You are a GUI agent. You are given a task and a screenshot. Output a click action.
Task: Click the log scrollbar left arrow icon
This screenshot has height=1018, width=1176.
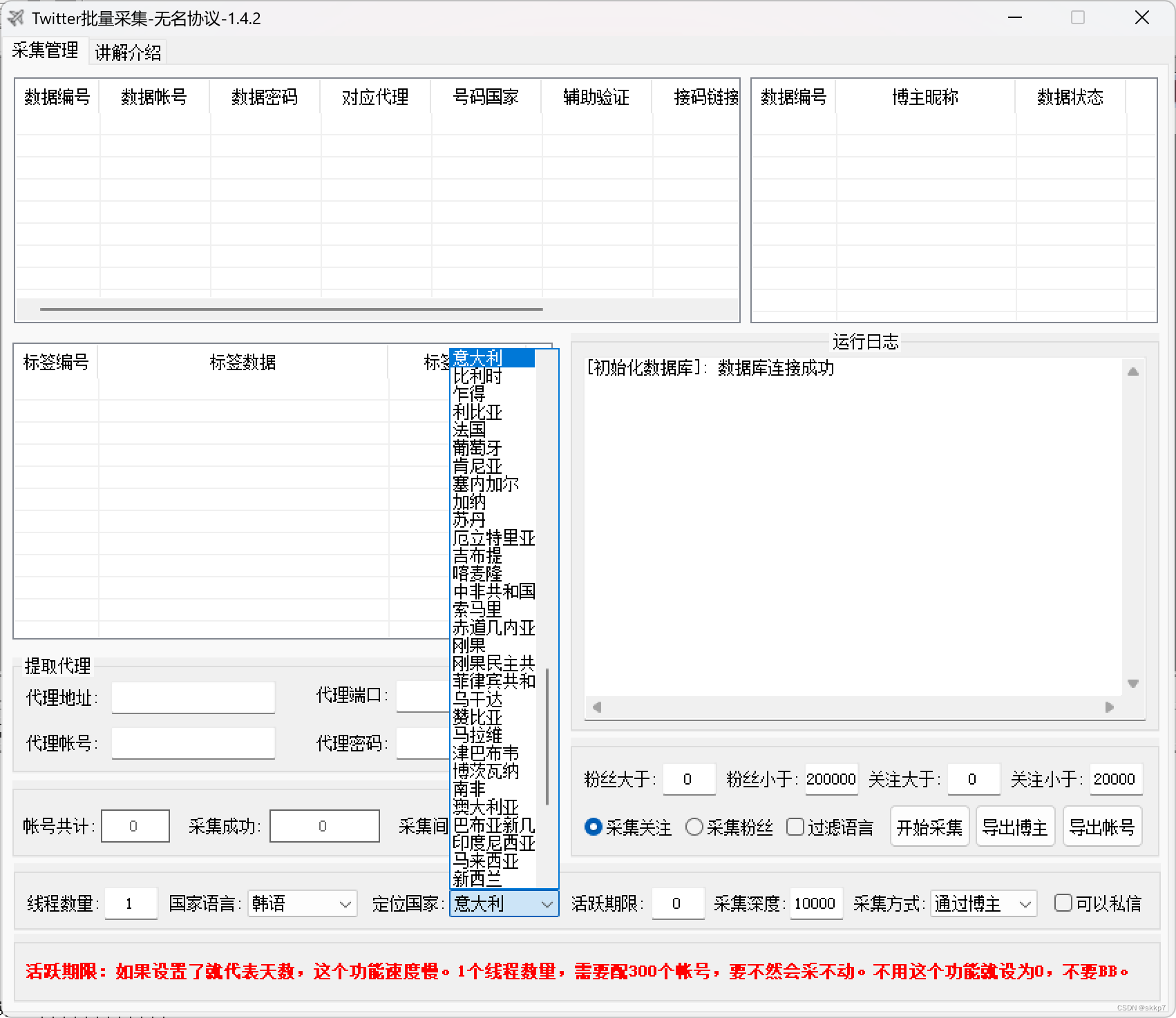point(596,707)
